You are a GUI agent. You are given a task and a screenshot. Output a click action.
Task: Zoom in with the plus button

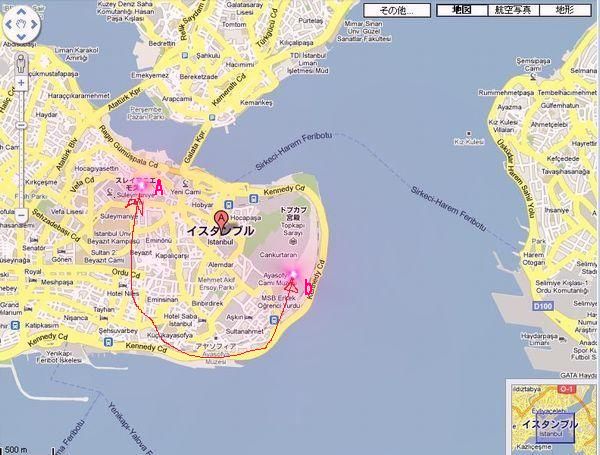pyautogui.click(x=21, y=83)
